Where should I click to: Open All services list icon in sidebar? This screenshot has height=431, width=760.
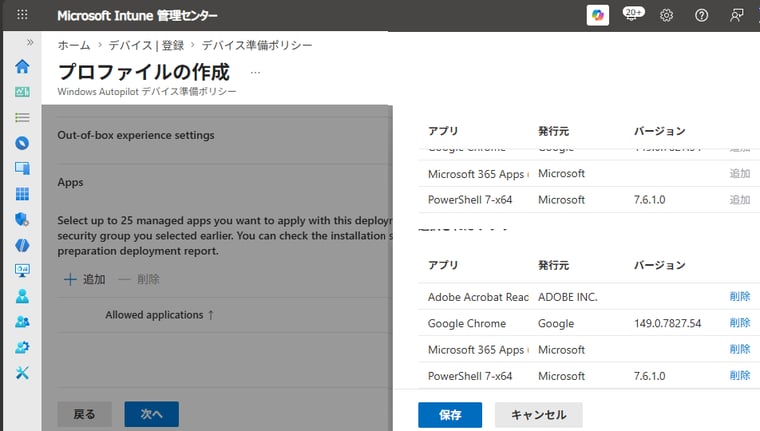pos(22,117)
